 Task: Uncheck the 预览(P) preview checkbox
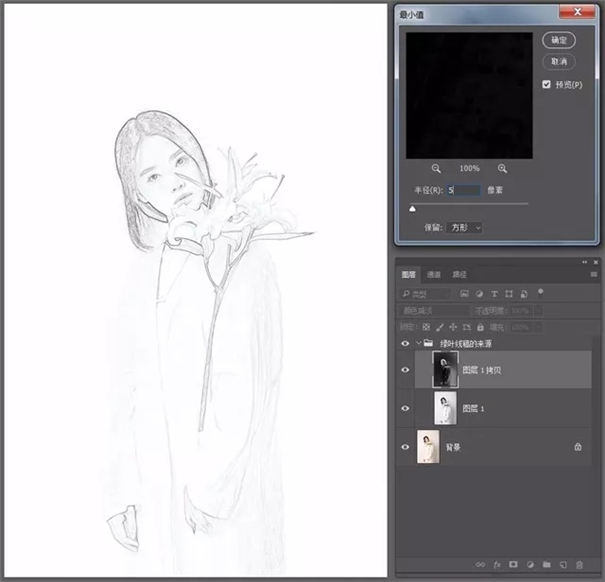[546, 85]
